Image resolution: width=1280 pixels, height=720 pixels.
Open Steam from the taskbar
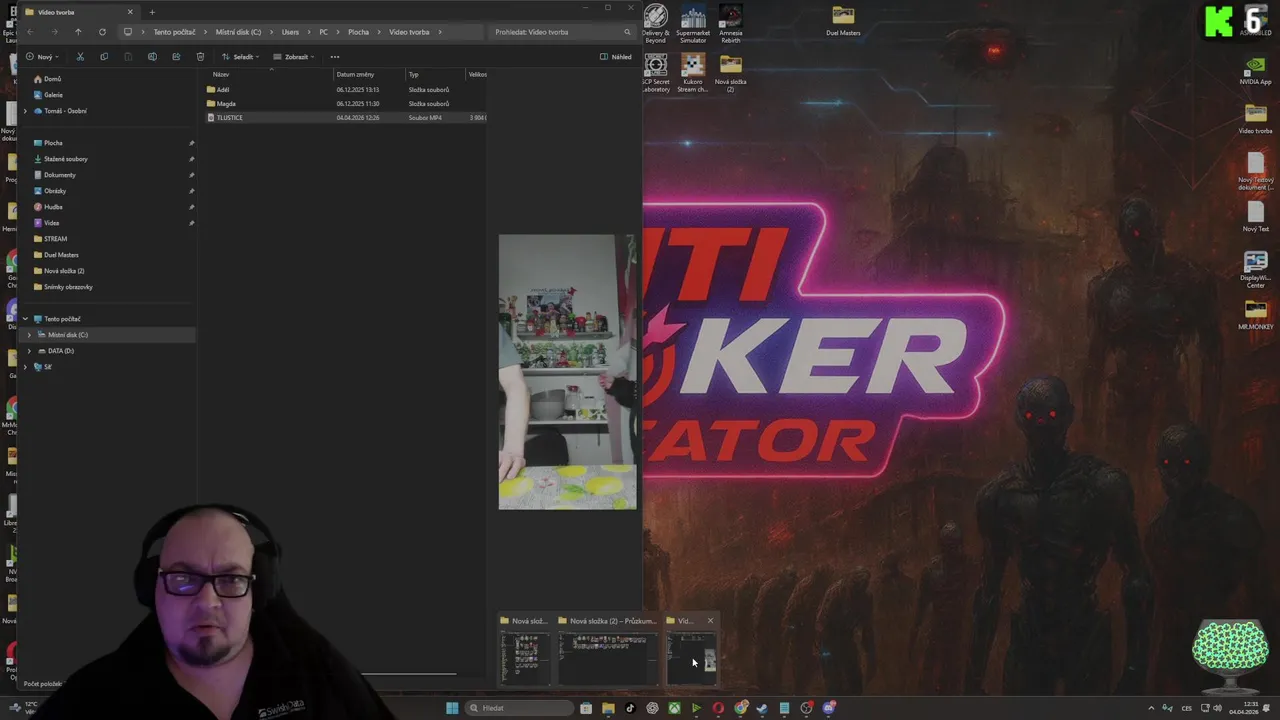(x=762, y=708)
